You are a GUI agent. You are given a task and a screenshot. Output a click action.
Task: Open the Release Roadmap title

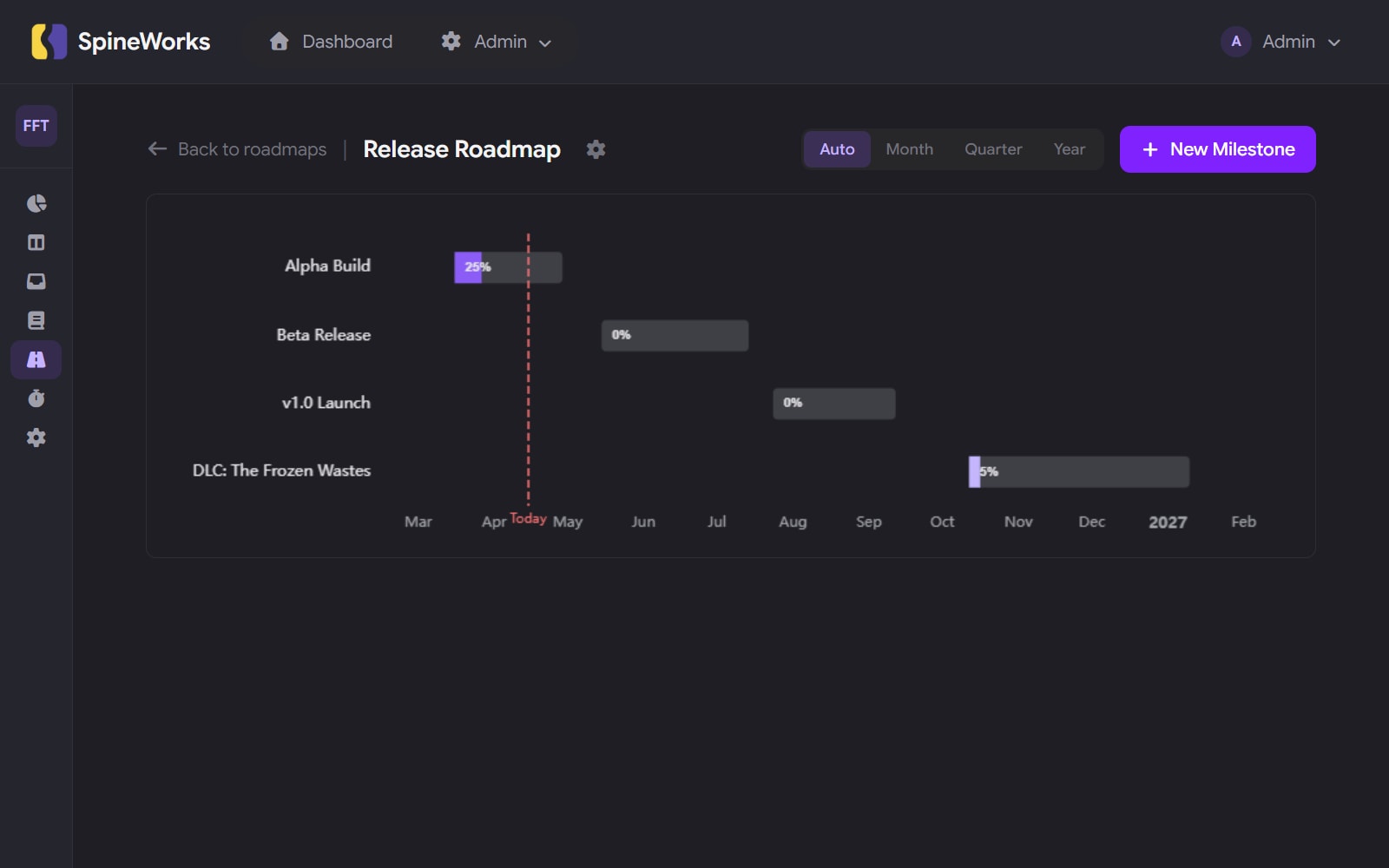pos(462,148)
